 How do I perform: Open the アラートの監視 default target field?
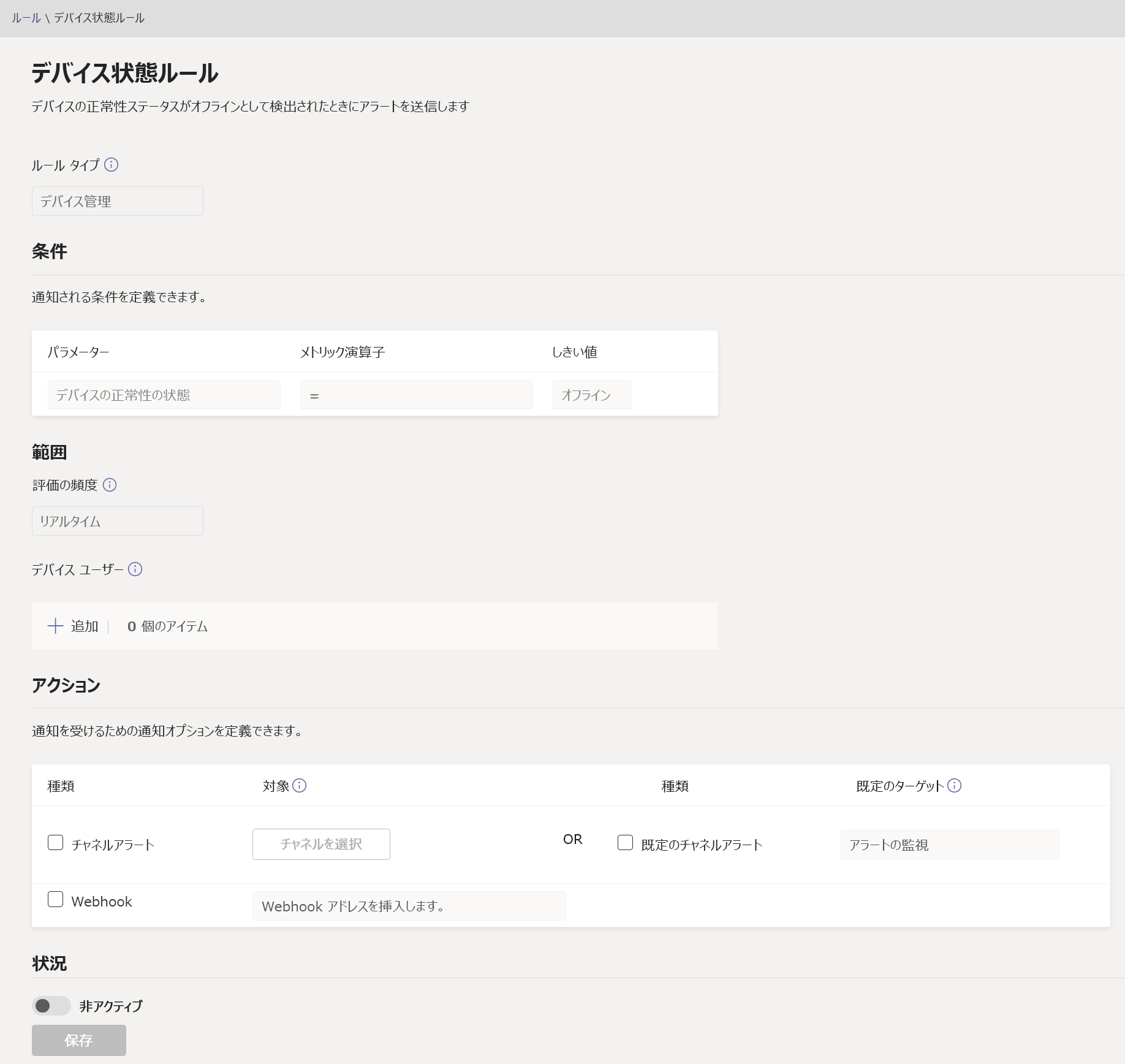coord(950,845)
